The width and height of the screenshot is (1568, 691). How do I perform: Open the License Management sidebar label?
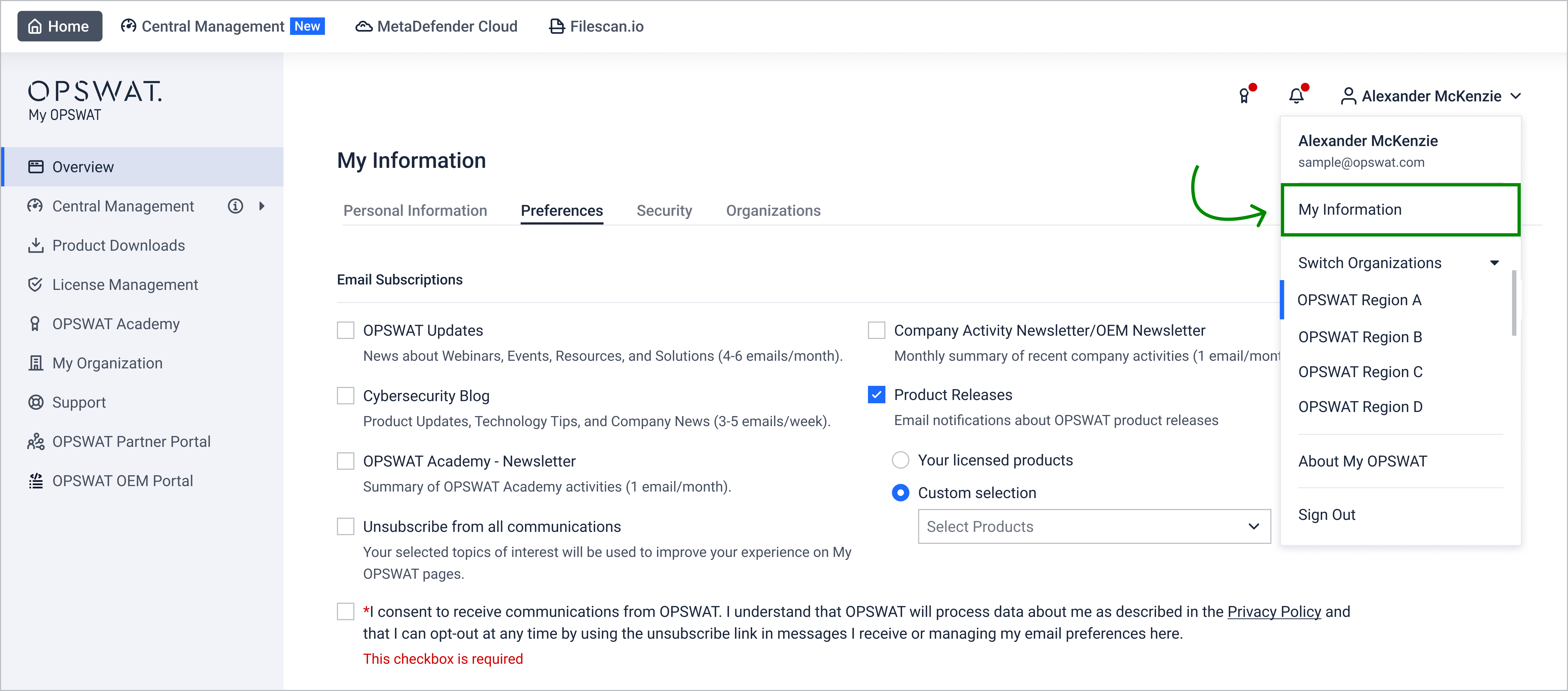coord(125,285)
